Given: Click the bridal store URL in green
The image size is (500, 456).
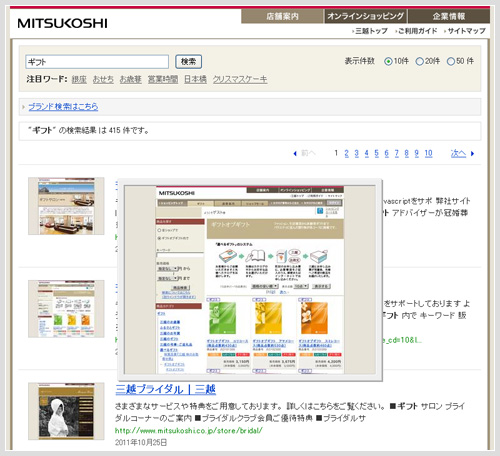Looking at the screenshot, I should (x=189, y=431).
